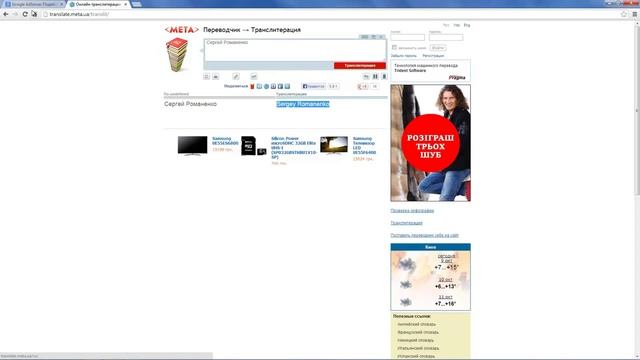The width and height of the screenshot is (640, 360).
Task: Reload the page with the refresh icon
Action: (25, 14)
